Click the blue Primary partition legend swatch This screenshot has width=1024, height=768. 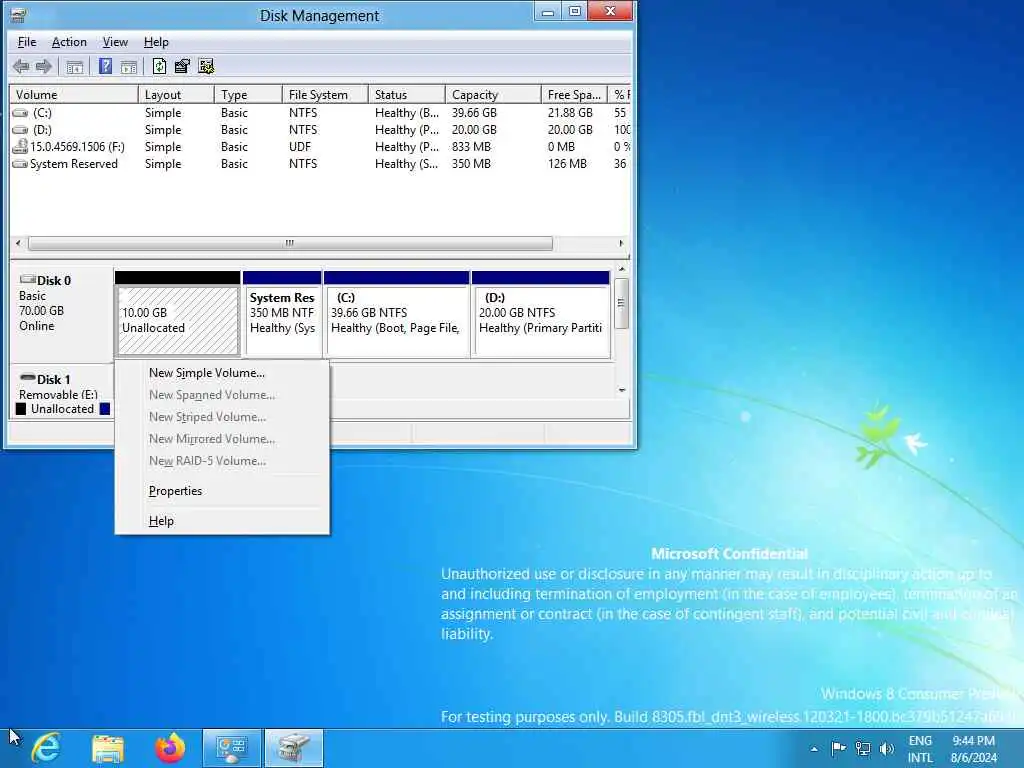[x=104, y=409]
